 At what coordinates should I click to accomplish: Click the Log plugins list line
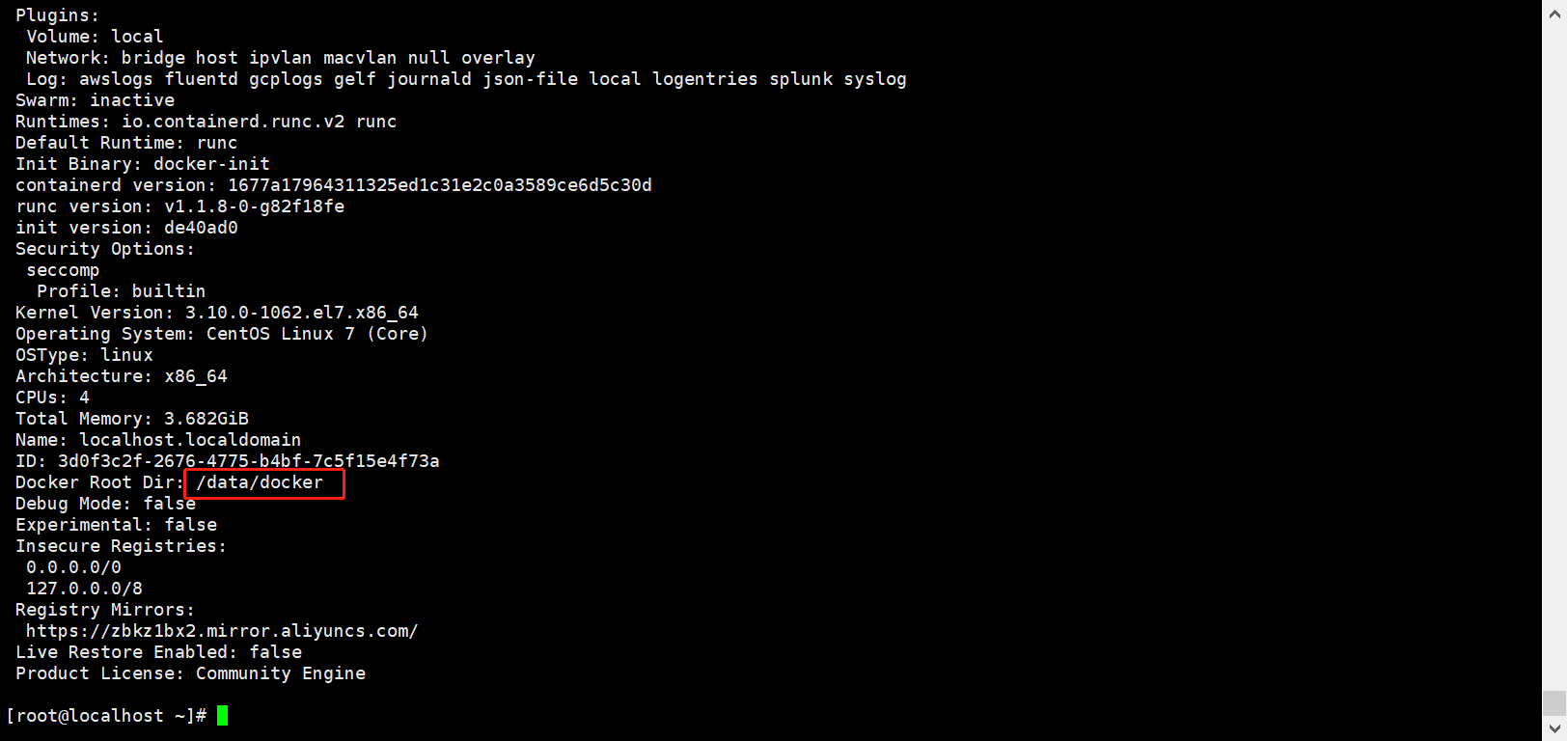click(x=466, y=79)
